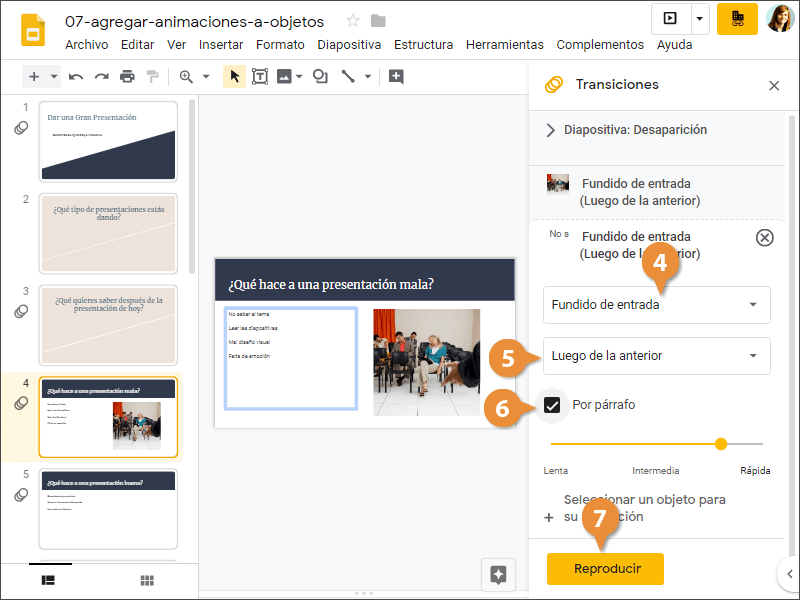Open the Explore button in corner
Viewport: 800px width, 600px height.
point(498,574)
